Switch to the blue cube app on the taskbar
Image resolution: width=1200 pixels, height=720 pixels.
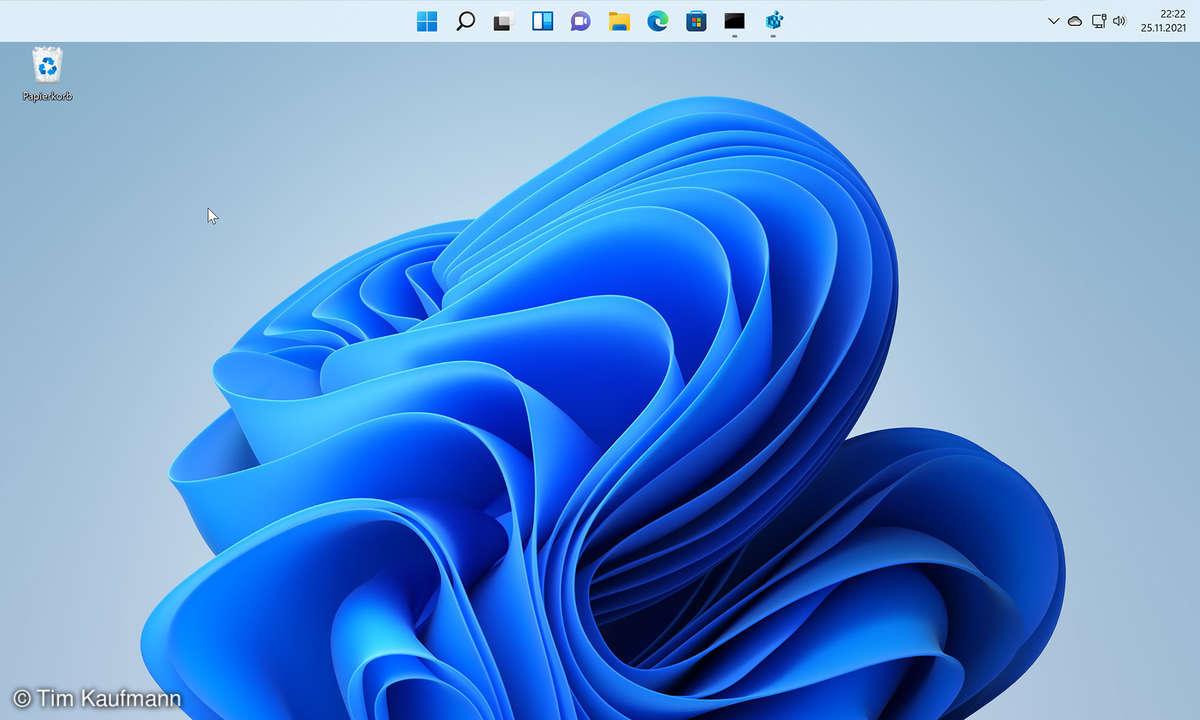point(773,21)
